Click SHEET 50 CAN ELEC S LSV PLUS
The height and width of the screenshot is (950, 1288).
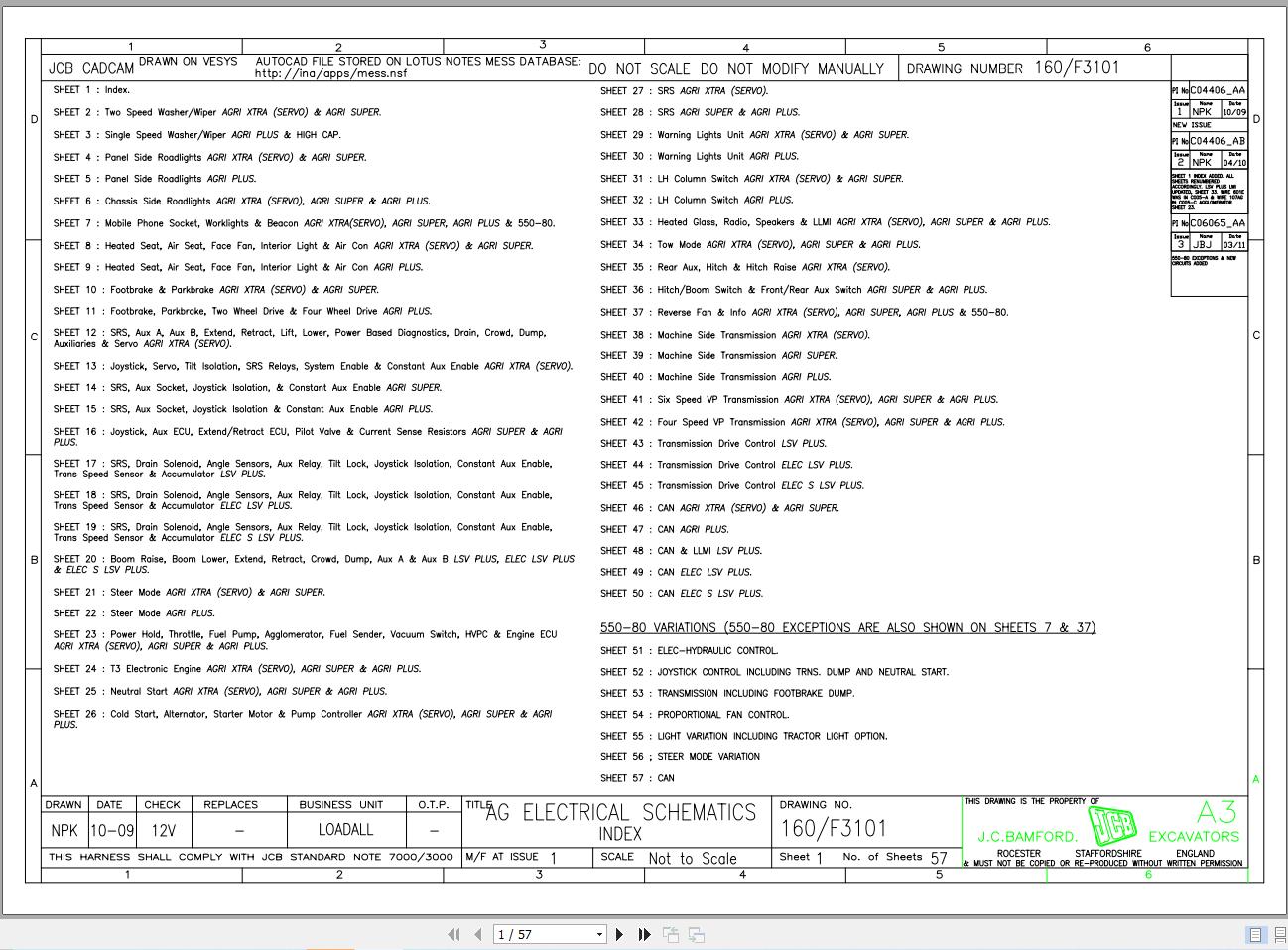[683, 594]
